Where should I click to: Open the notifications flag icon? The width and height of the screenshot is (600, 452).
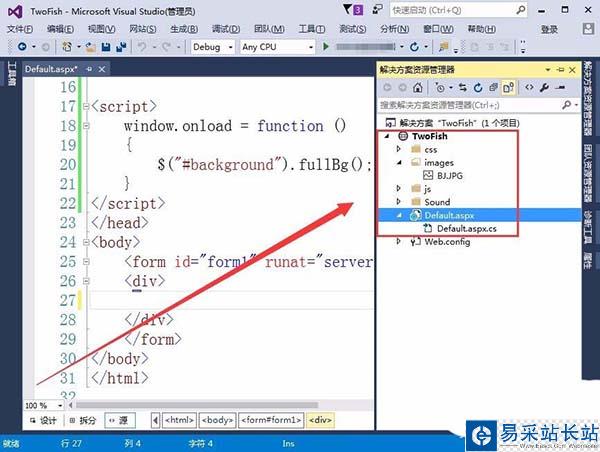pos(353,10)
